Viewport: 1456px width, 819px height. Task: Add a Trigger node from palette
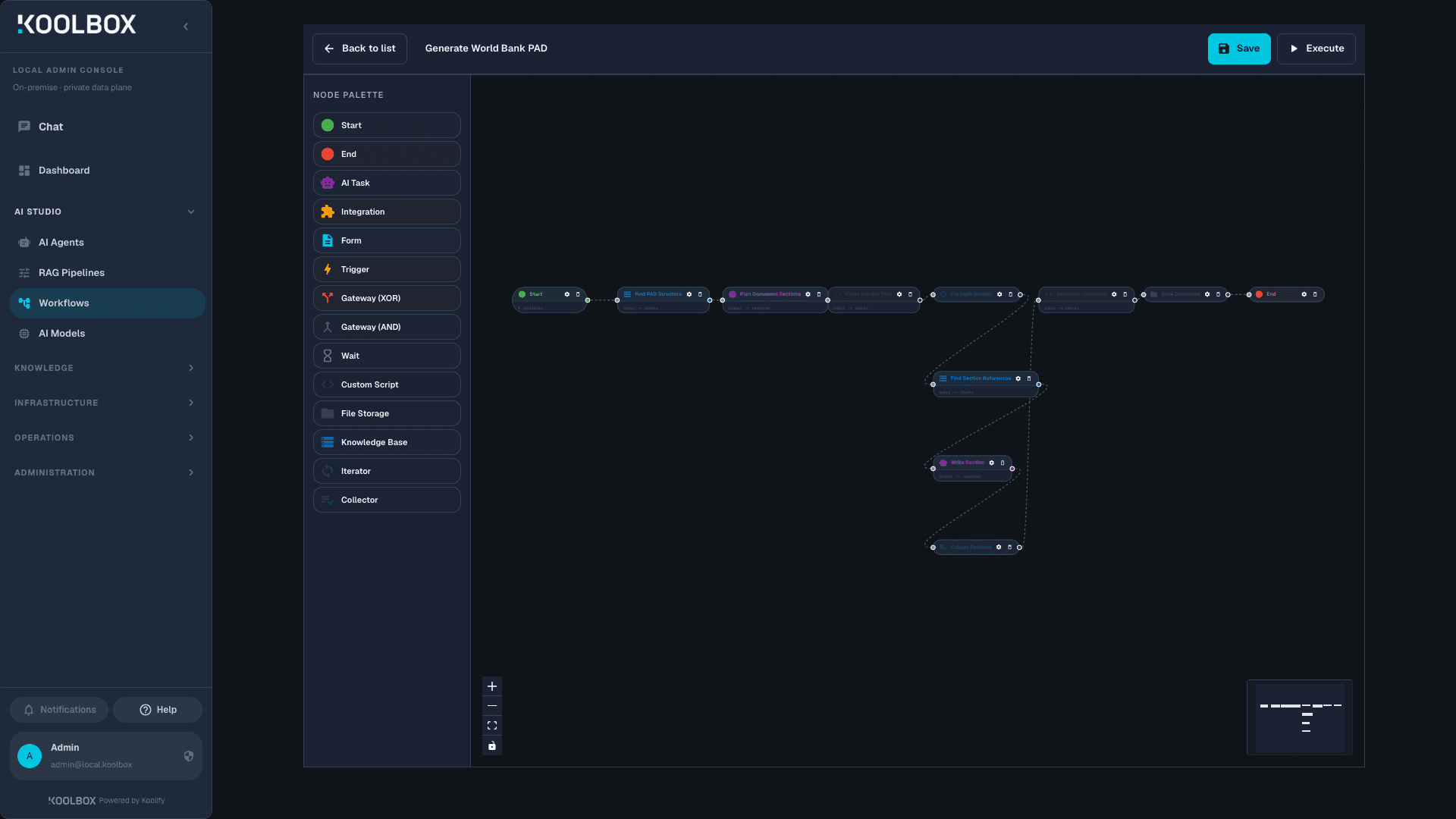pos(387,269)
